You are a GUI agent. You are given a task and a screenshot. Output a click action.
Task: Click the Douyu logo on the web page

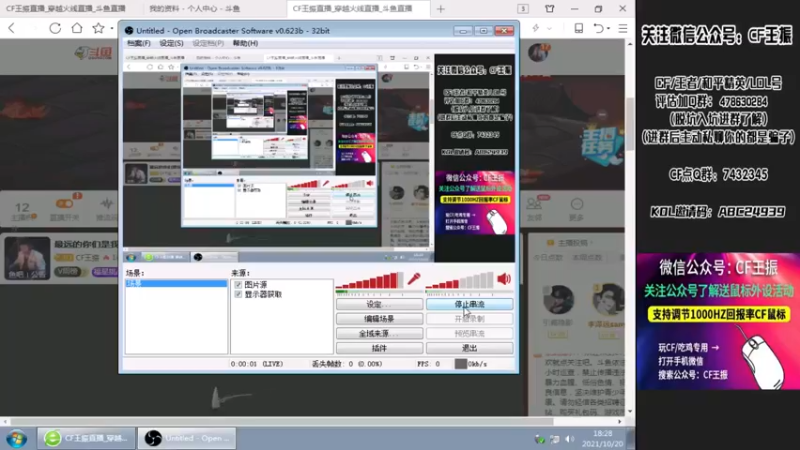93,53
